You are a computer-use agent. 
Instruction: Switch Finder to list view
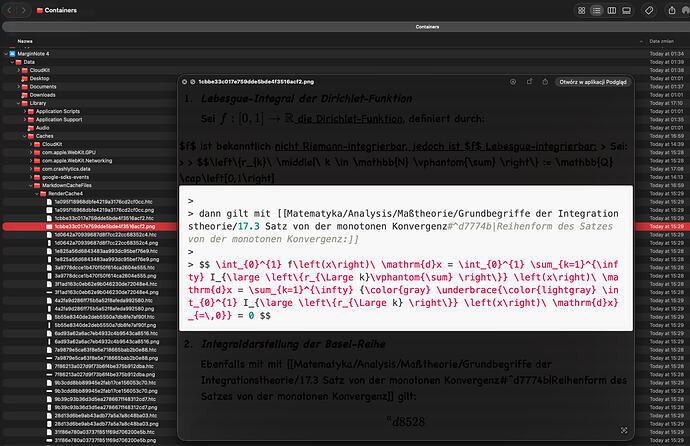point(596,11)
